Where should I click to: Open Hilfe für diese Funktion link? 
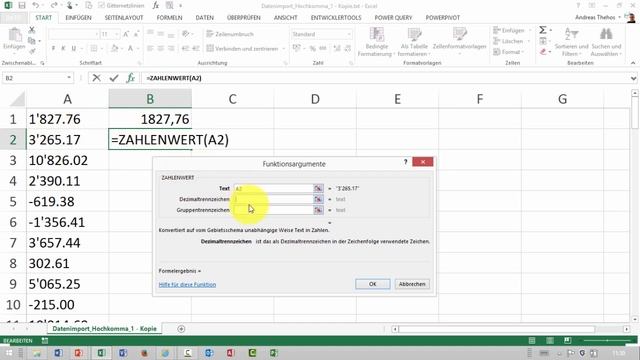point(187,284)
